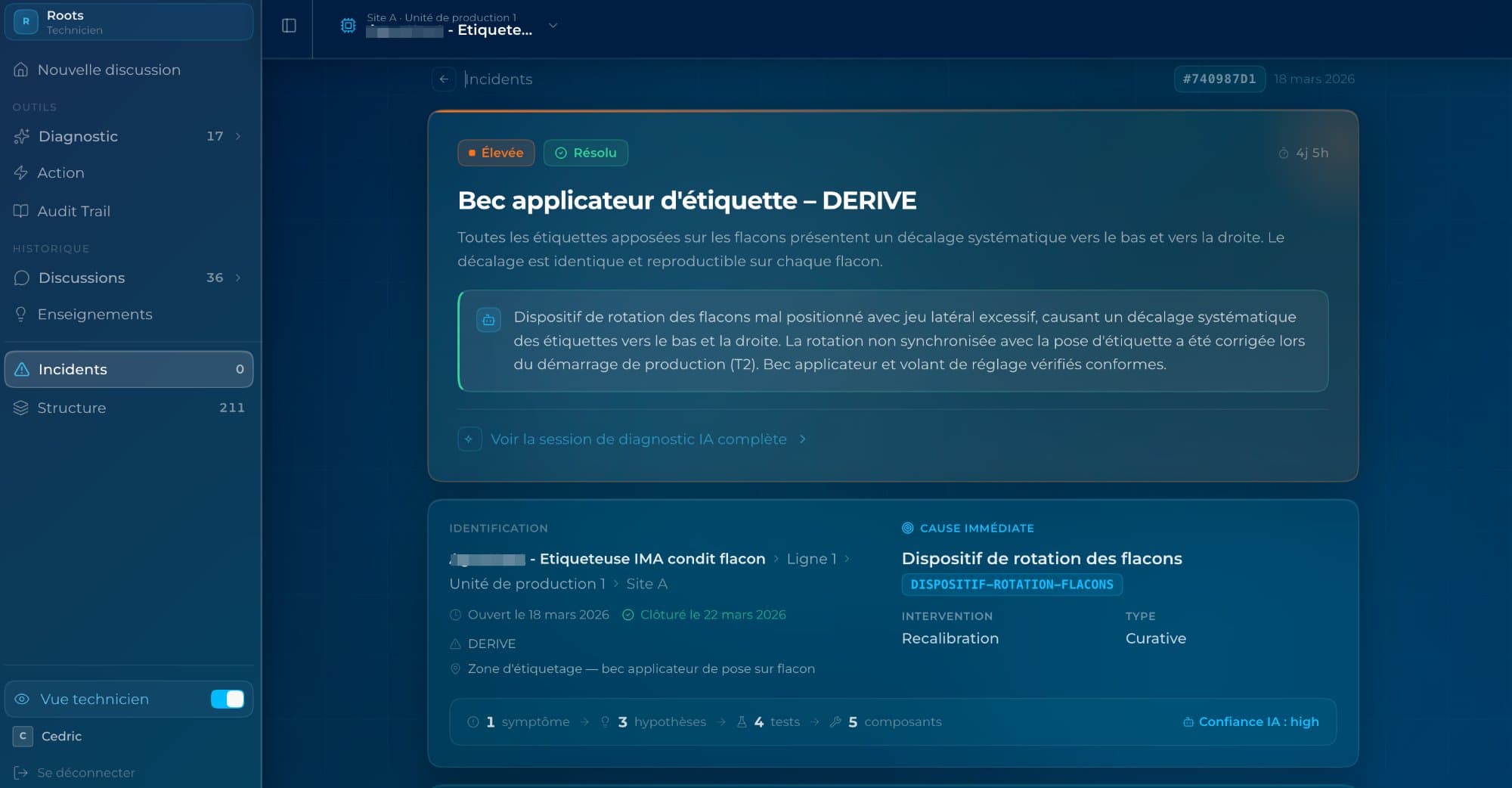Start a Nouvelle discussion
This screenshot has height=788, width=1512.
[x=109, y=70]
